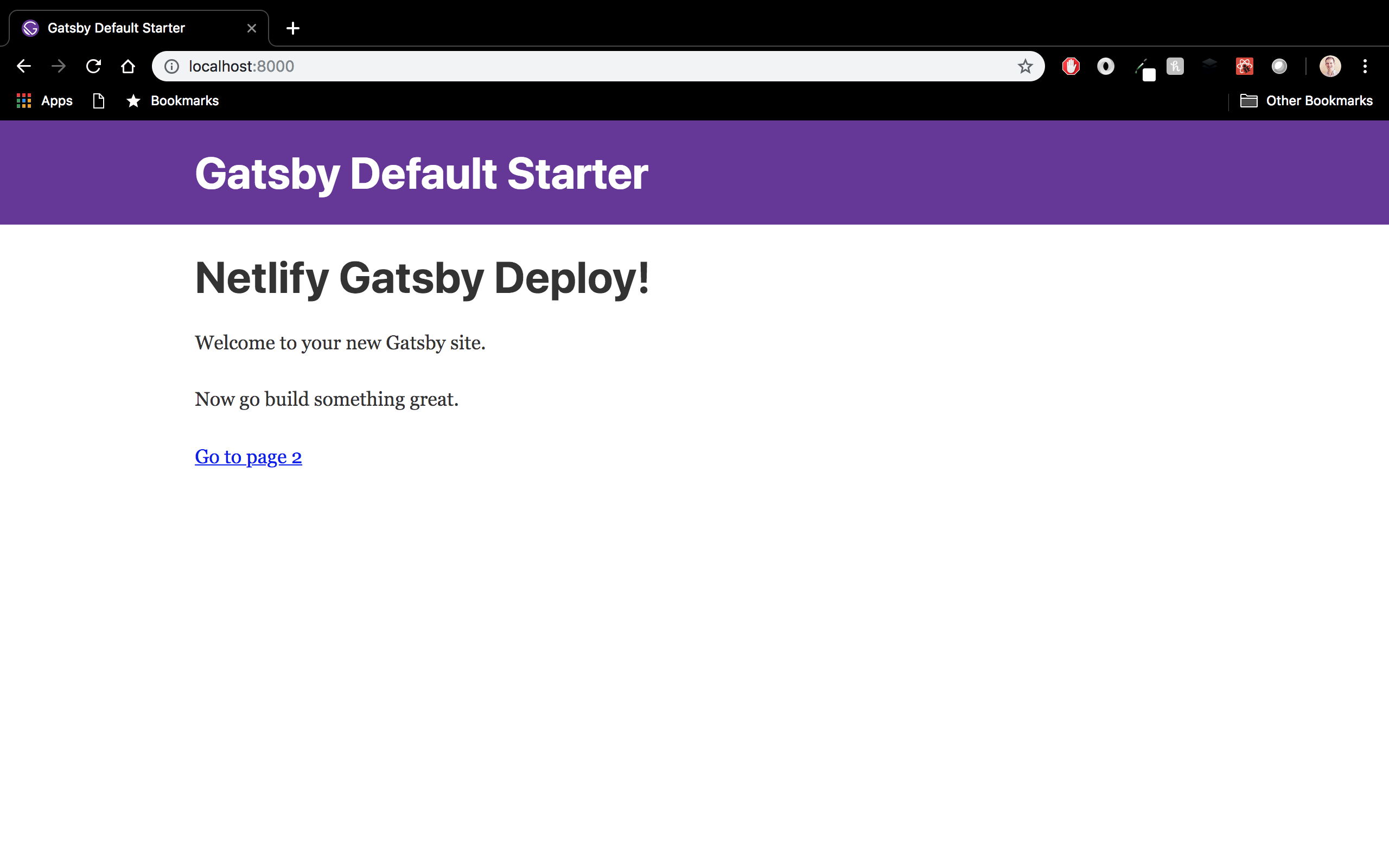Open the Chrome three-dot menu
1389x868 pixels.
click(1365, 67)
